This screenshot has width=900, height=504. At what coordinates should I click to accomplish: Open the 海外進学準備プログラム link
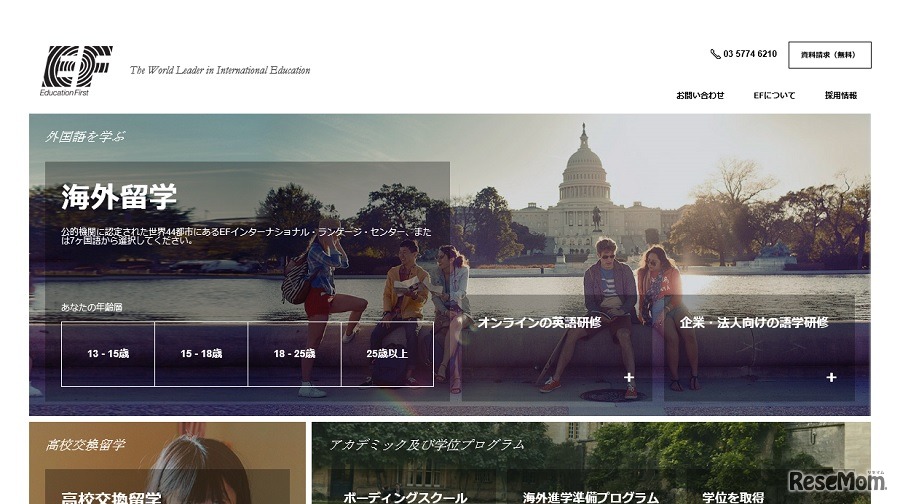tap(590, 497)
